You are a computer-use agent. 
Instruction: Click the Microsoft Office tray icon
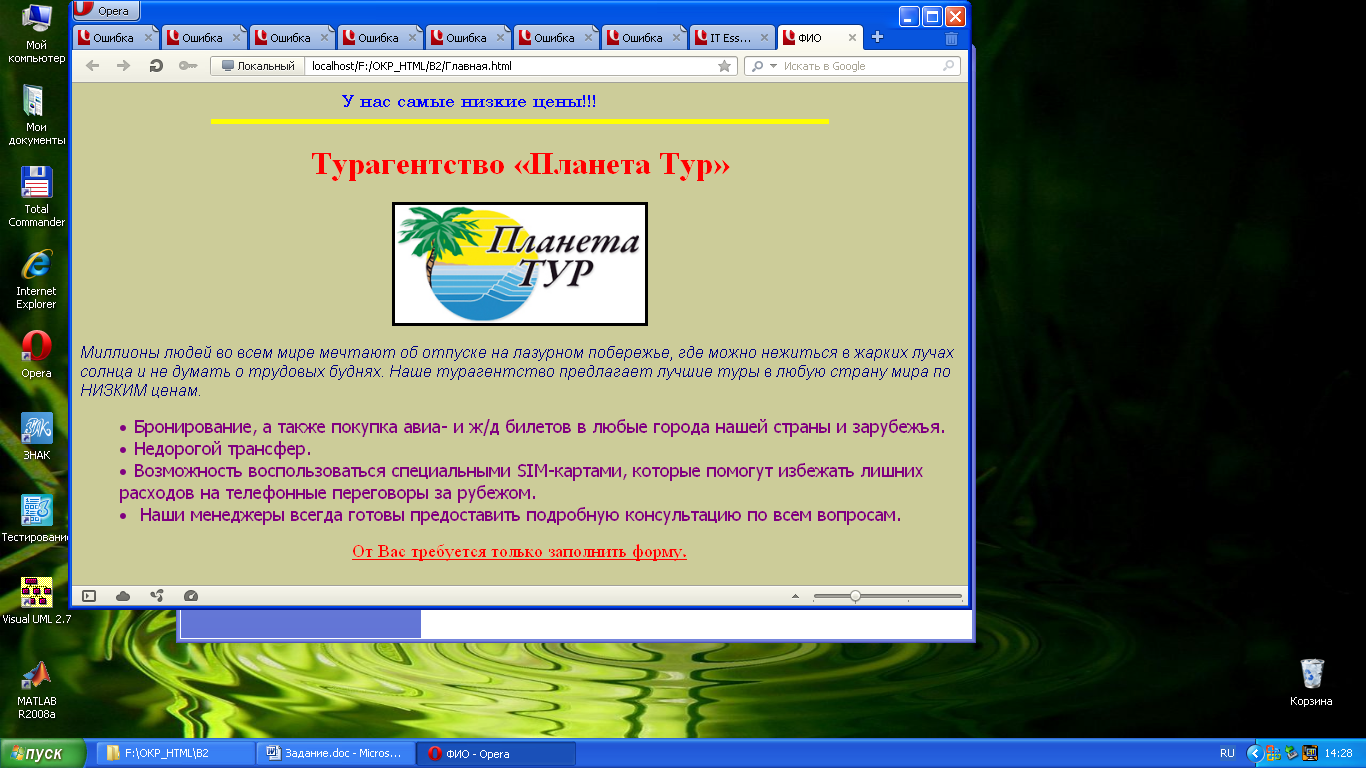pyautogui.click(x=1272, y=753)
